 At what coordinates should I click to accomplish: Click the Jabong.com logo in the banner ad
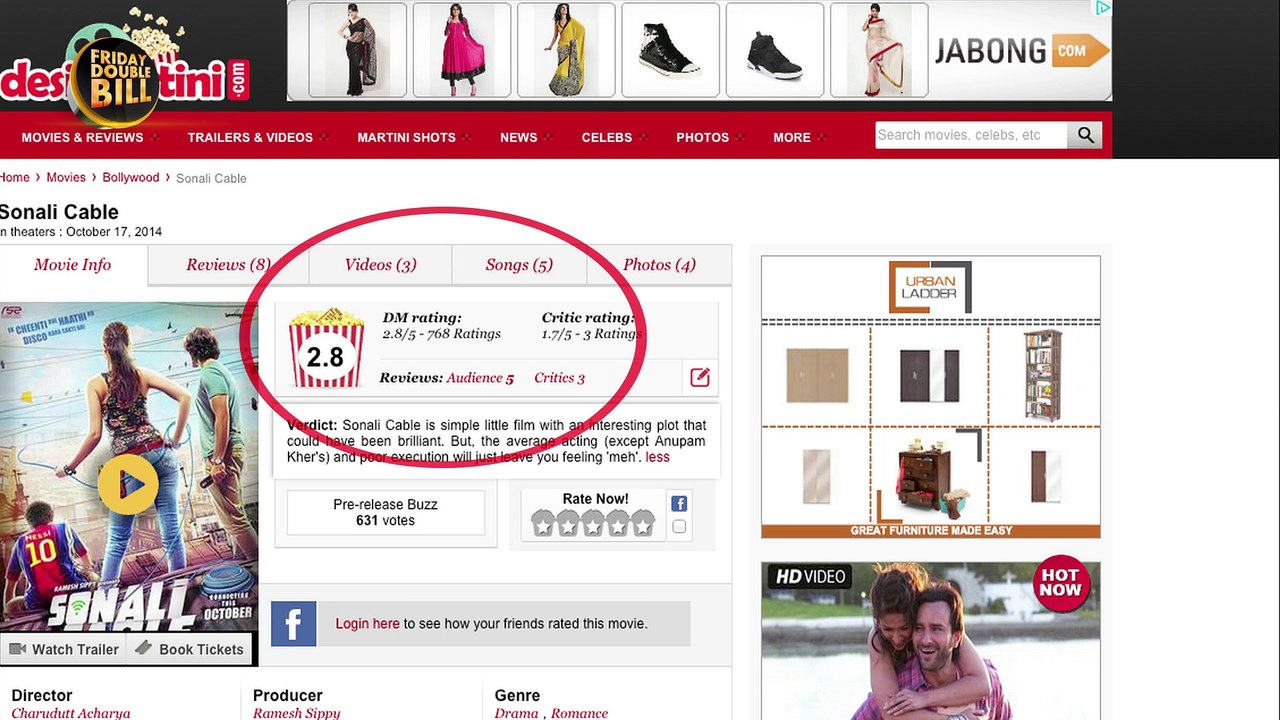pyautogui.click(x=1021, y=51)
